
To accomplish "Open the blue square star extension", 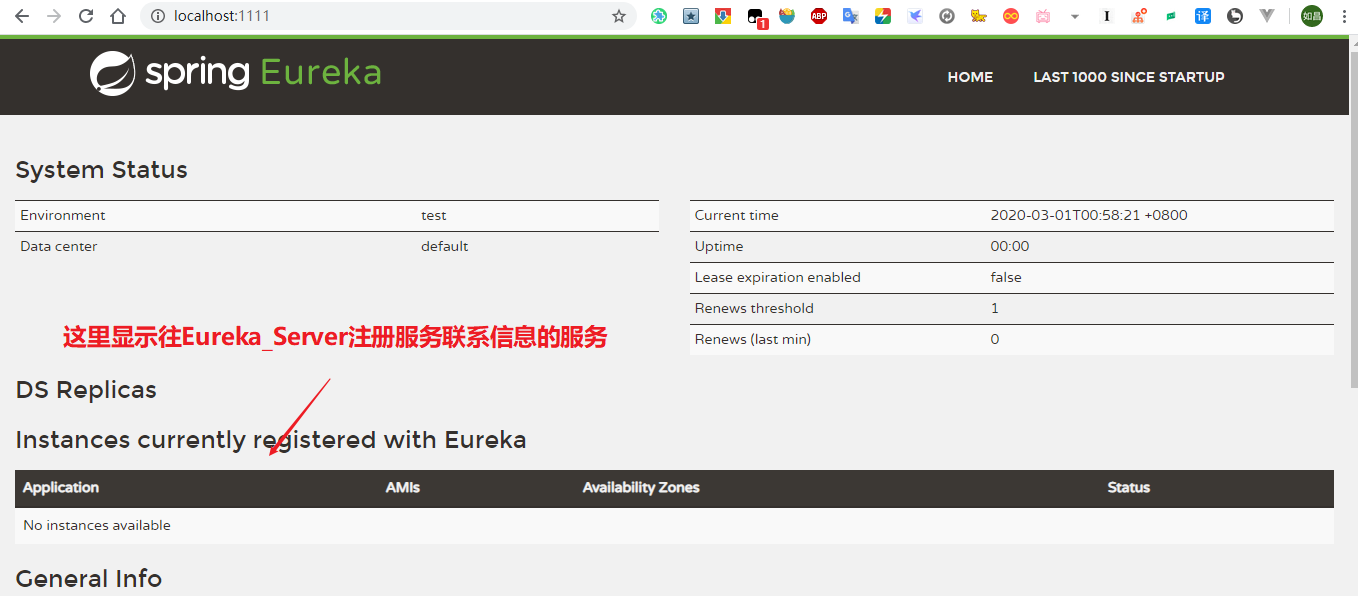I will coord(691,16).
